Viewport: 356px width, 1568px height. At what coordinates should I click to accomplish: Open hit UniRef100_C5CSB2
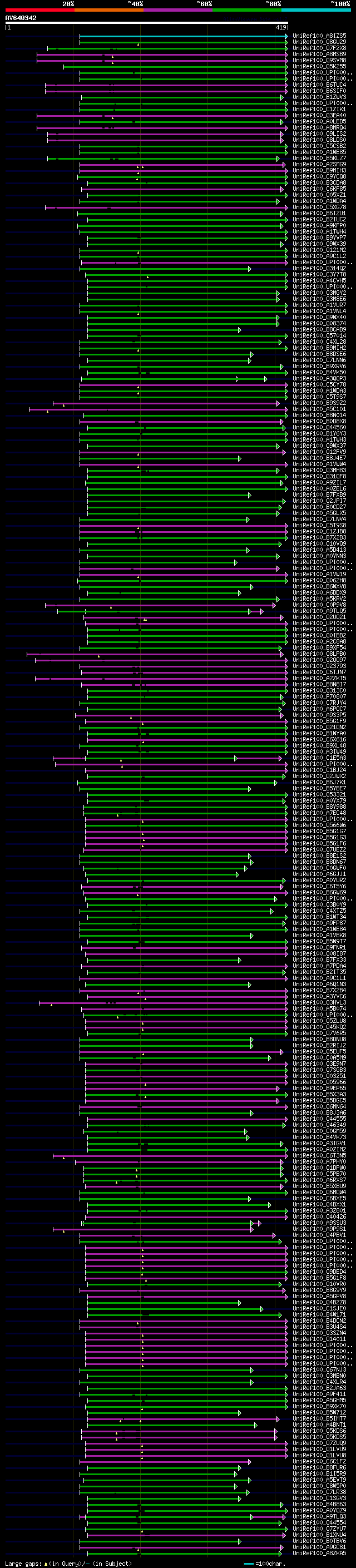pos(319,146)
